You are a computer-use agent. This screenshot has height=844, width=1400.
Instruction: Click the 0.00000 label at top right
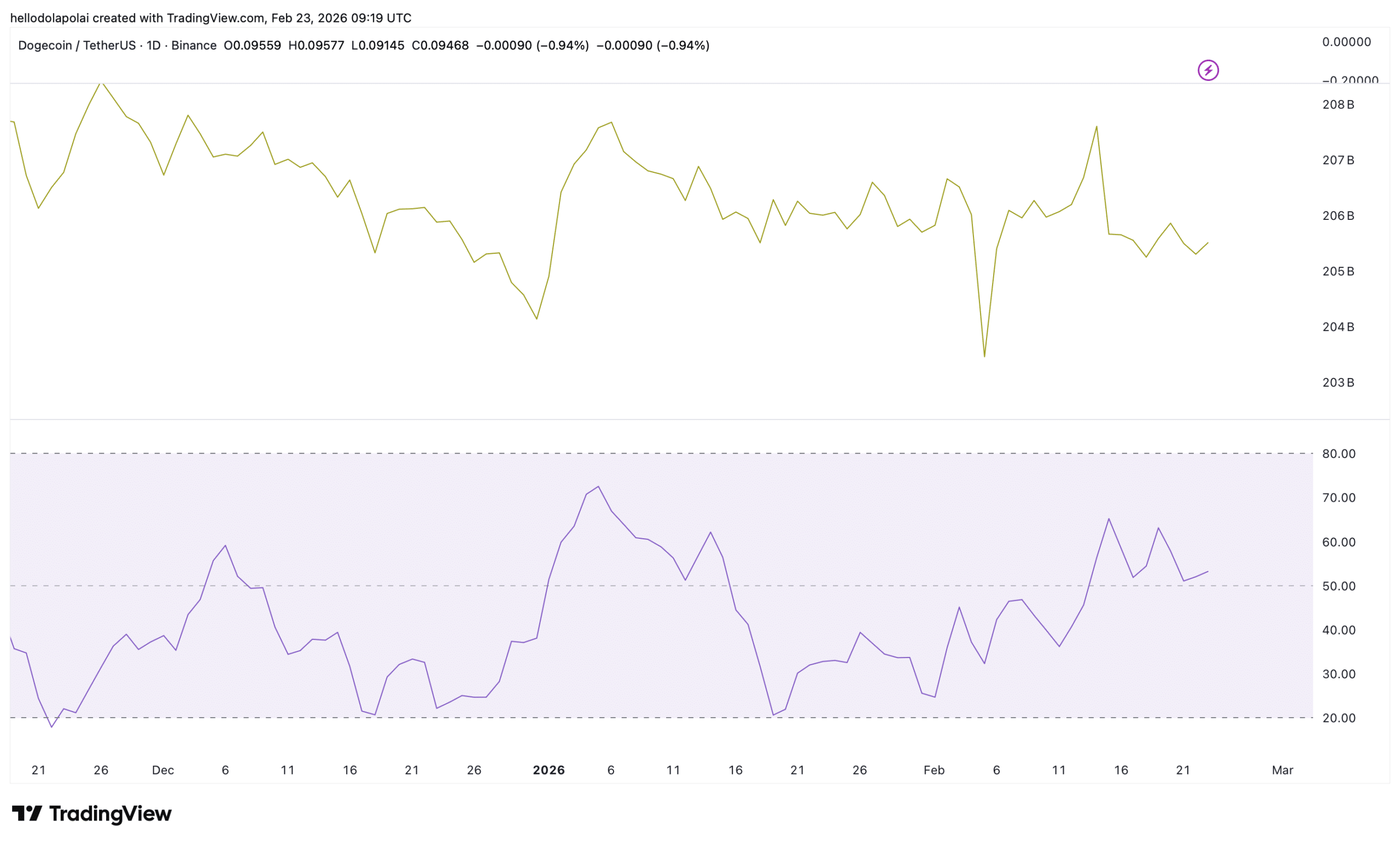coord(1346,42)
